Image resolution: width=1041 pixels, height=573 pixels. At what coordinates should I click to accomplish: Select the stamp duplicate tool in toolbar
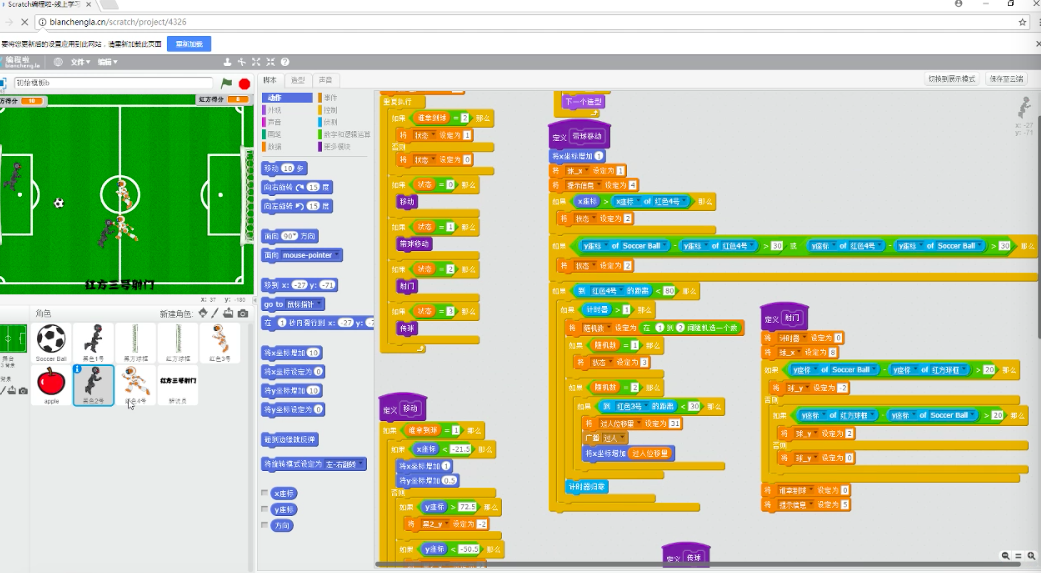[228, 62]
